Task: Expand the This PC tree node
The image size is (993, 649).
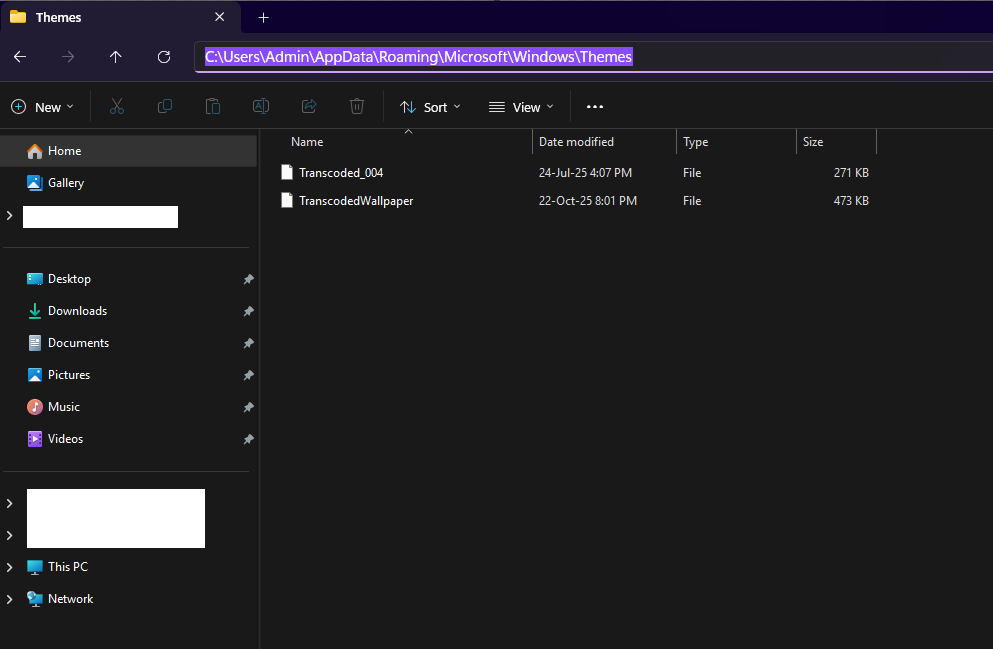Action: pyautogui.click(x=9, y=567)
